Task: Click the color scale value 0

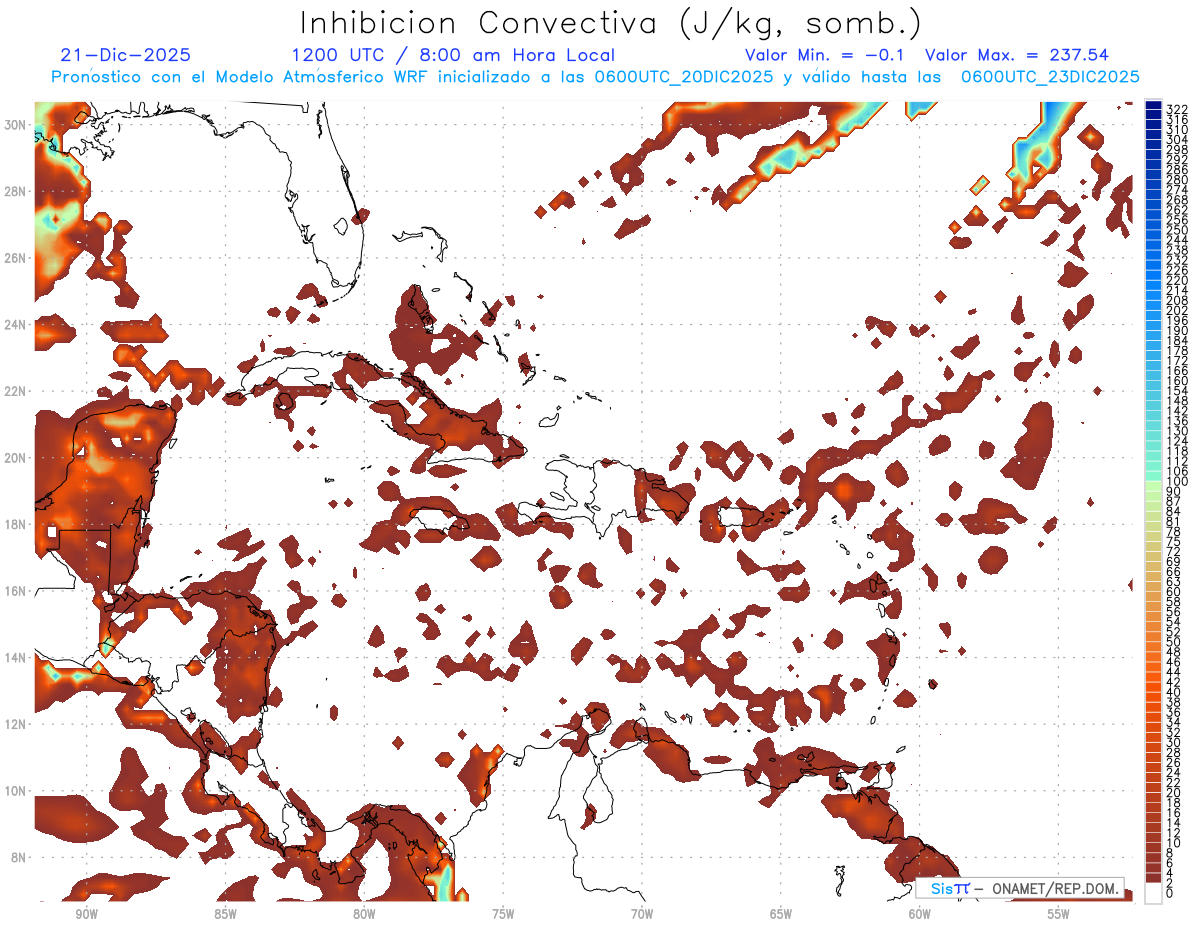Action: (1170, 893)
